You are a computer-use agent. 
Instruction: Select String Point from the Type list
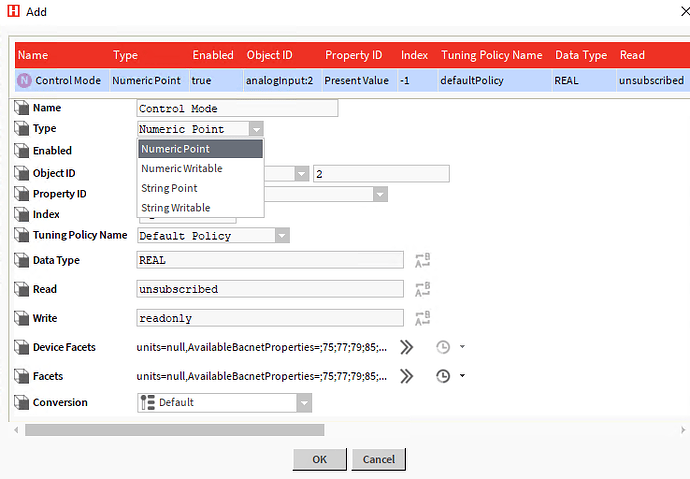(x=201, y=188)
